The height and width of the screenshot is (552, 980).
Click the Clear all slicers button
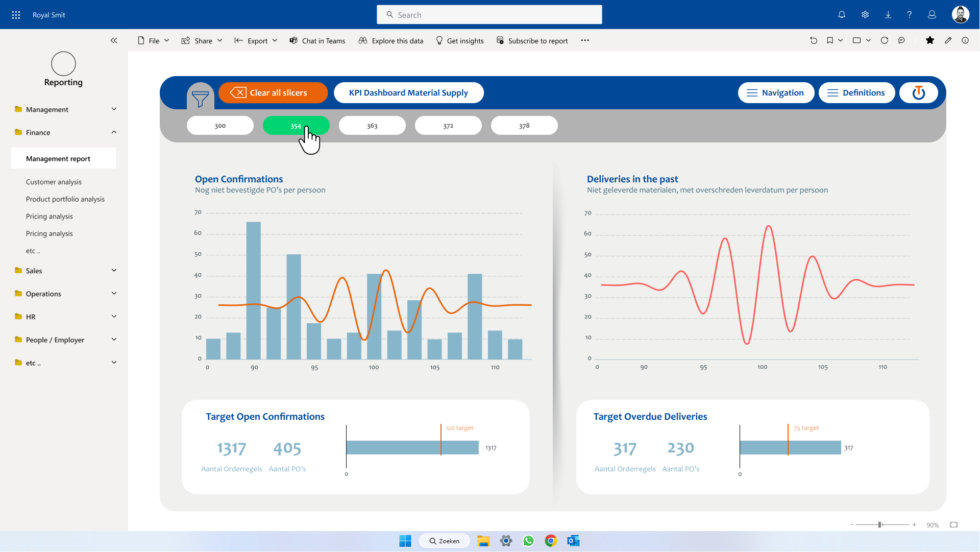pos(273,93)
